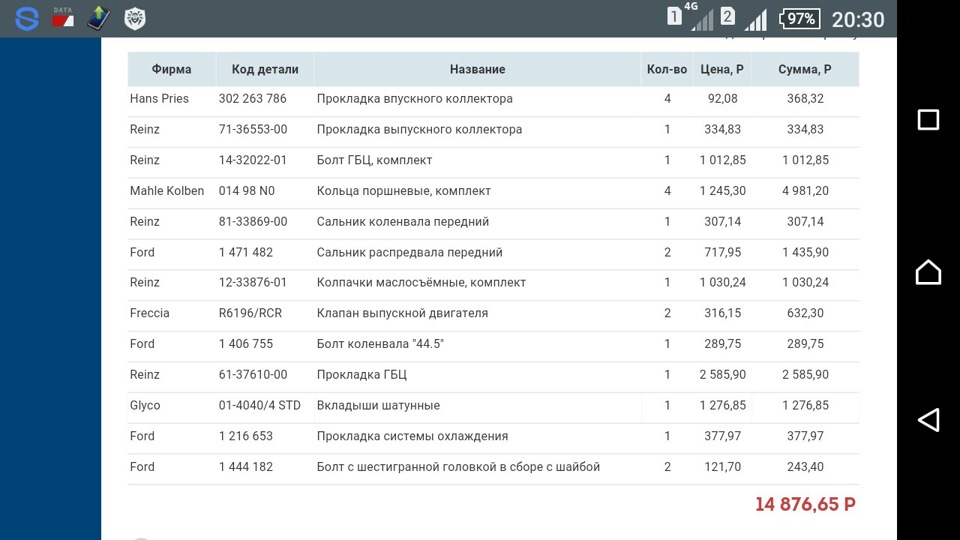This screenshot has height=540, width=960.
Task: Click the Сумма, Р column header
Action: tap(804, 69)
